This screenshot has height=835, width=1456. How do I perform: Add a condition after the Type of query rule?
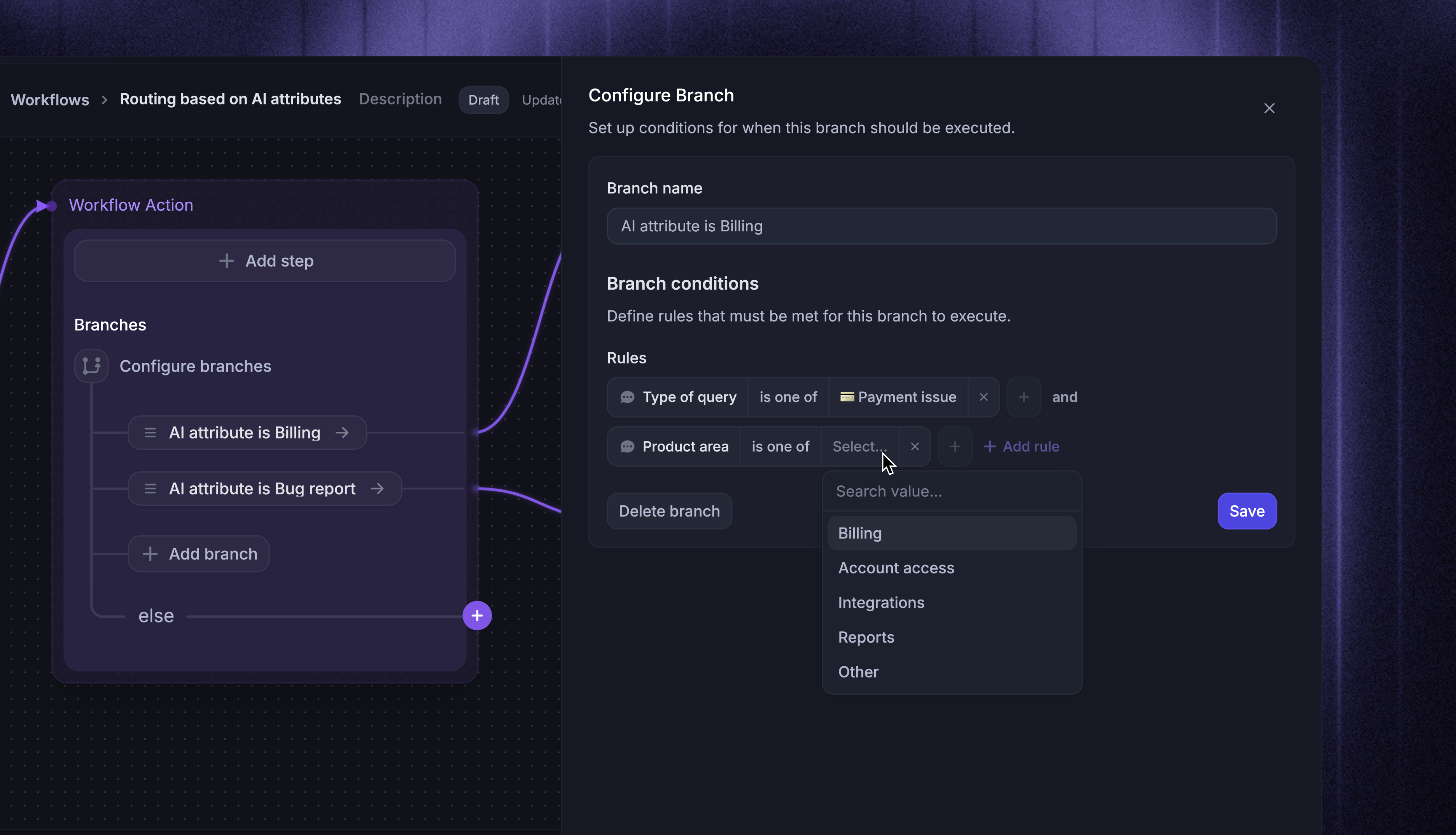coord(1024,397)
